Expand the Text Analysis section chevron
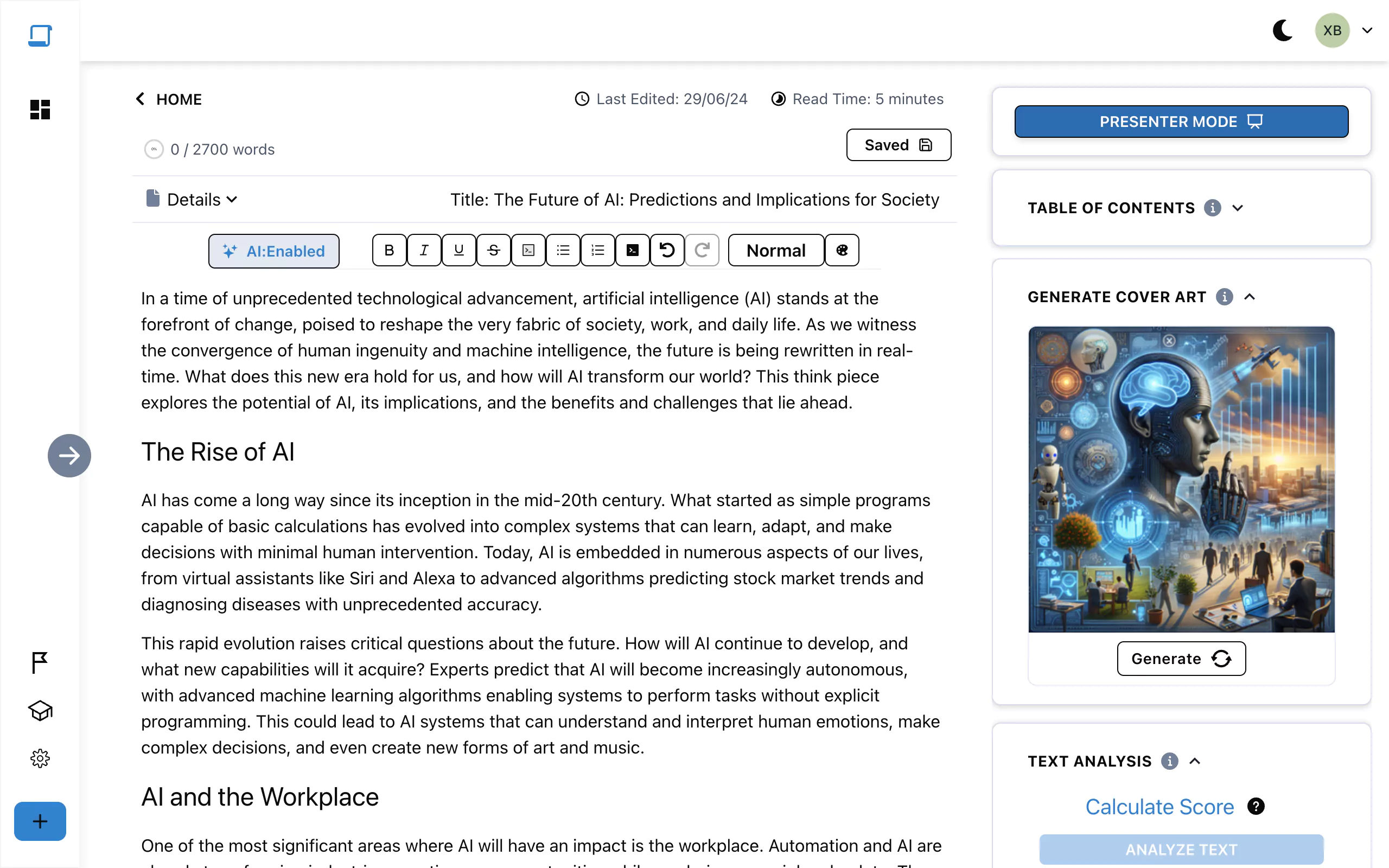 1196,761
